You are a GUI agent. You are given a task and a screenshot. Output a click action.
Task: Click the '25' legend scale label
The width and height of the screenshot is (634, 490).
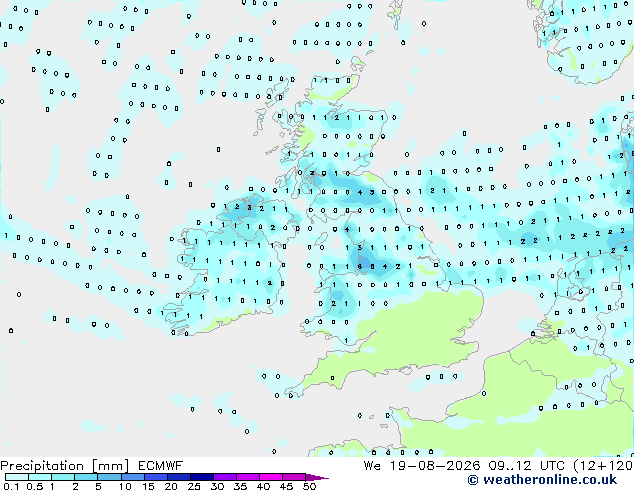[194, 486]
